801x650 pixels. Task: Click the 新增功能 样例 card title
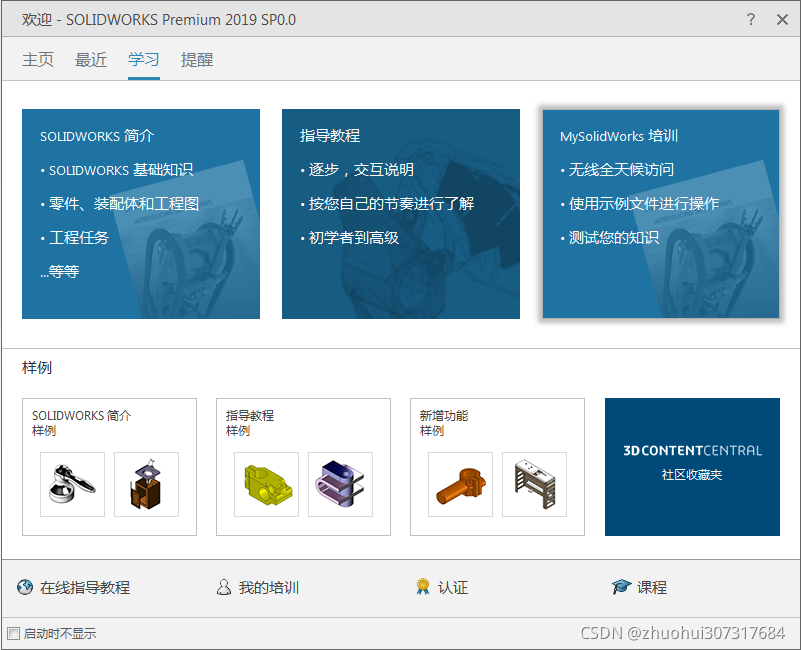(x=444, y=423)
